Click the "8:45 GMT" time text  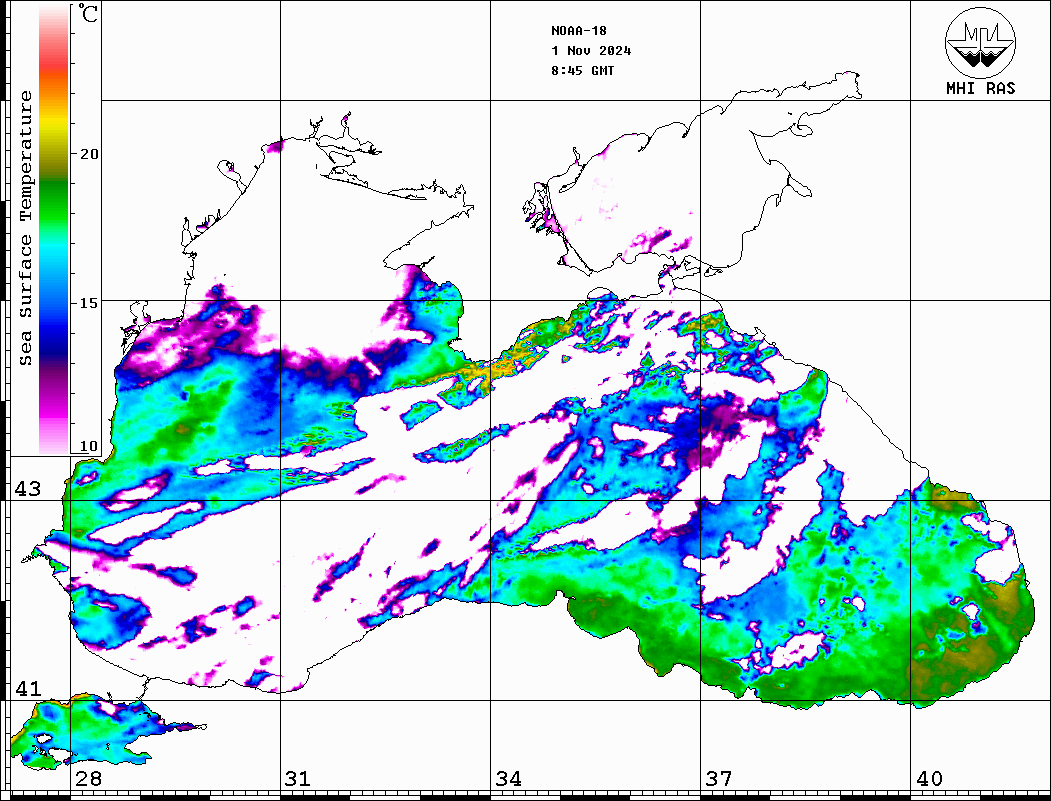pyautogui.click(x=582, y=70)
